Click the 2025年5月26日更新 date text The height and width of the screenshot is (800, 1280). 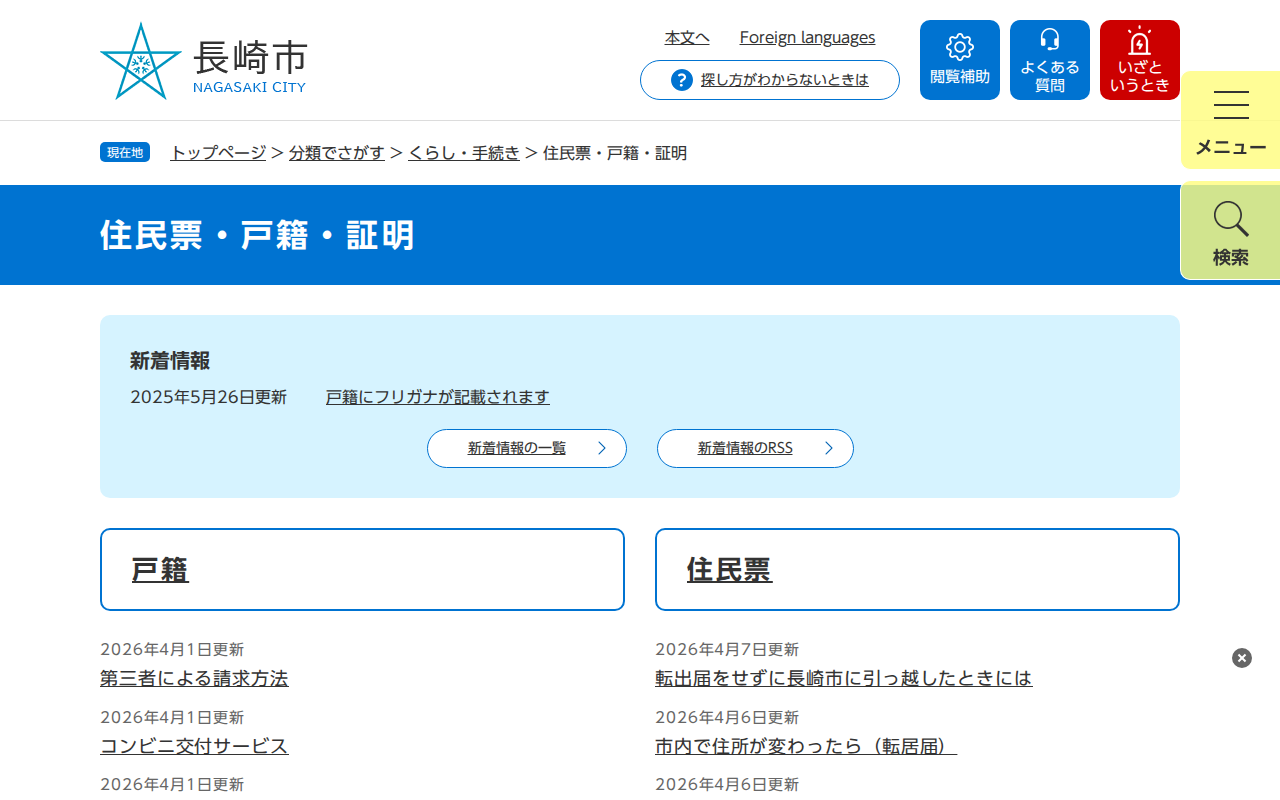point(208,397)
